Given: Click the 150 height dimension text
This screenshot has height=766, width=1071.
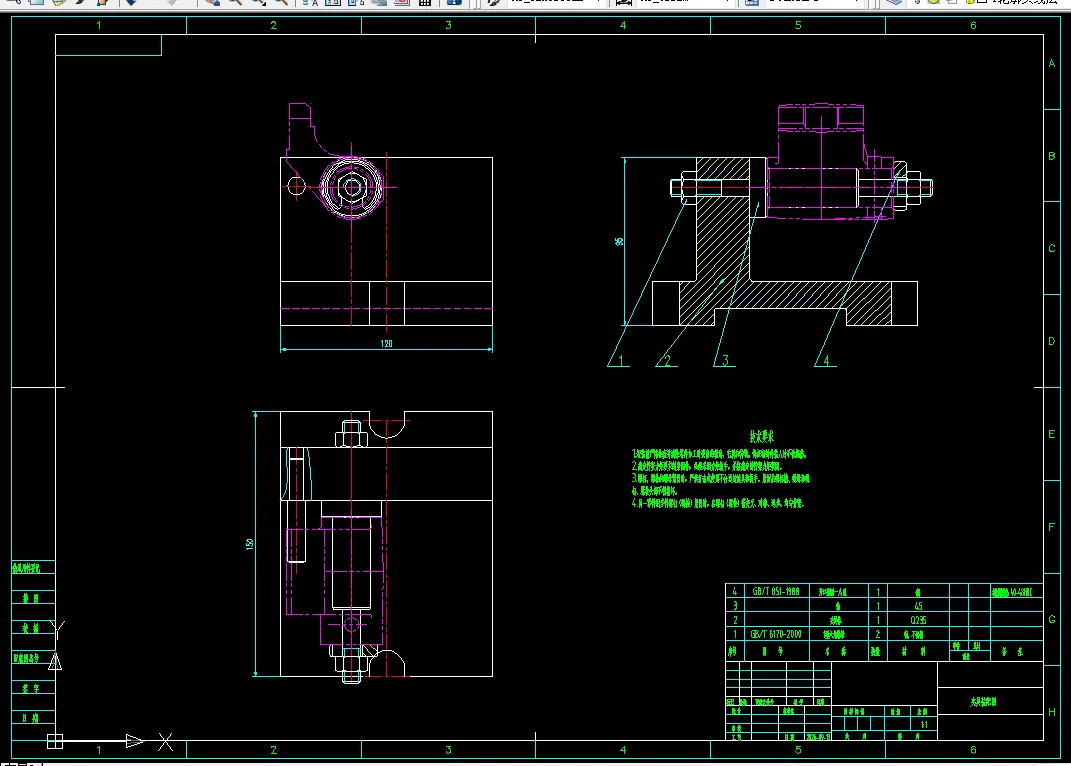Looking at the screenshot, I should (x=250, y=544).
